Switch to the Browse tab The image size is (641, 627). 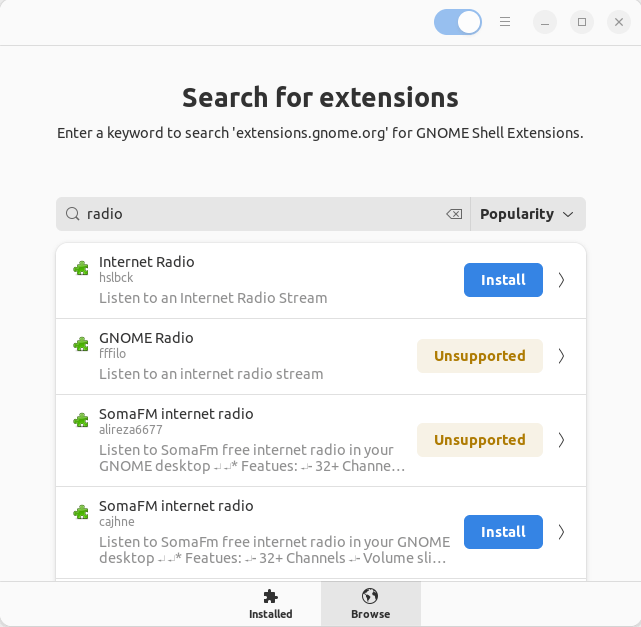point(370,604)
